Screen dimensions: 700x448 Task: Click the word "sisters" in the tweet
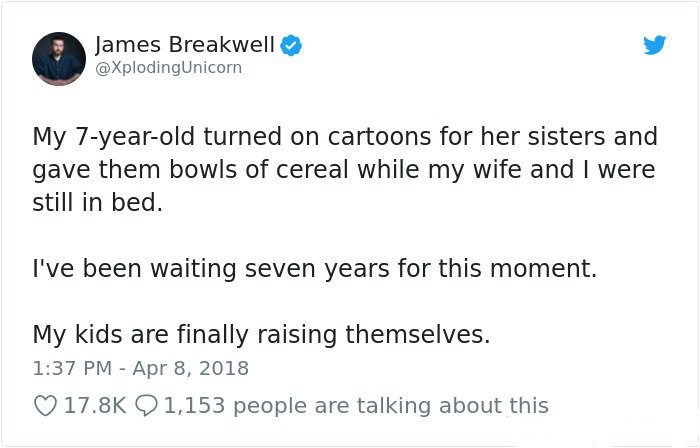[x=567, y=136]
